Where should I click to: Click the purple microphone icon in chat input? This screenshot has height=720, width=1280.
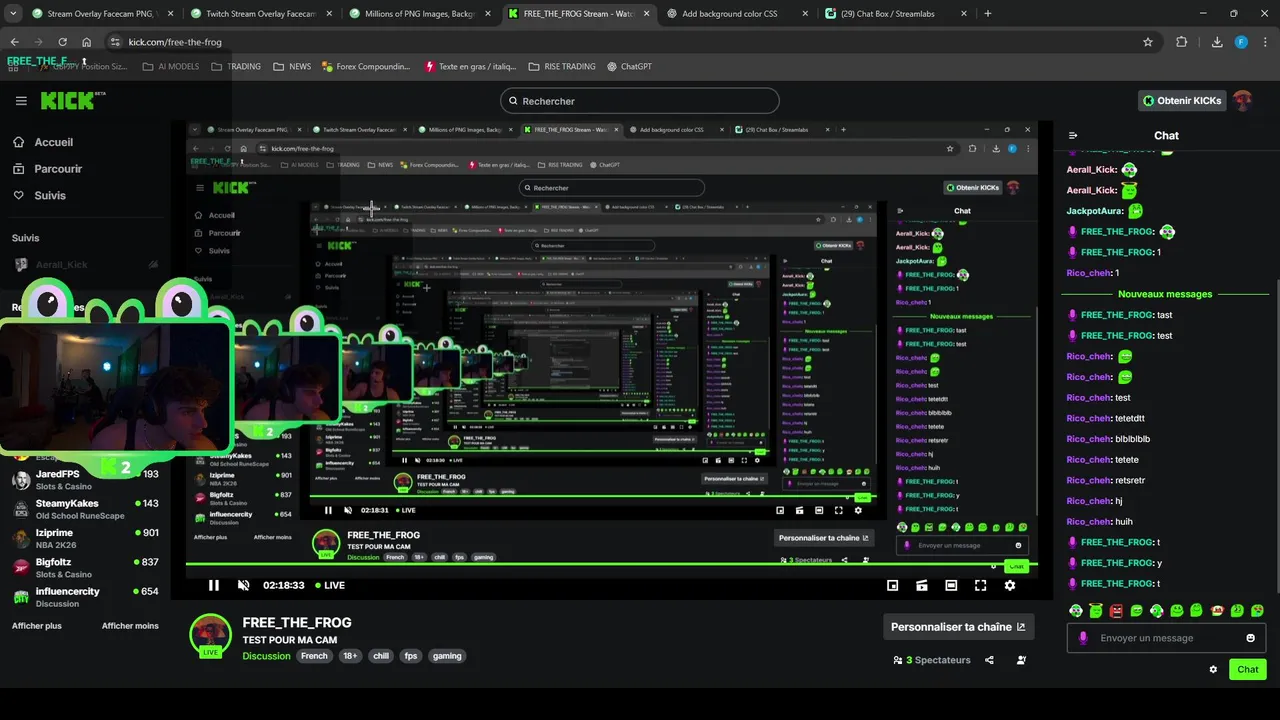[x=1083, y=638]
